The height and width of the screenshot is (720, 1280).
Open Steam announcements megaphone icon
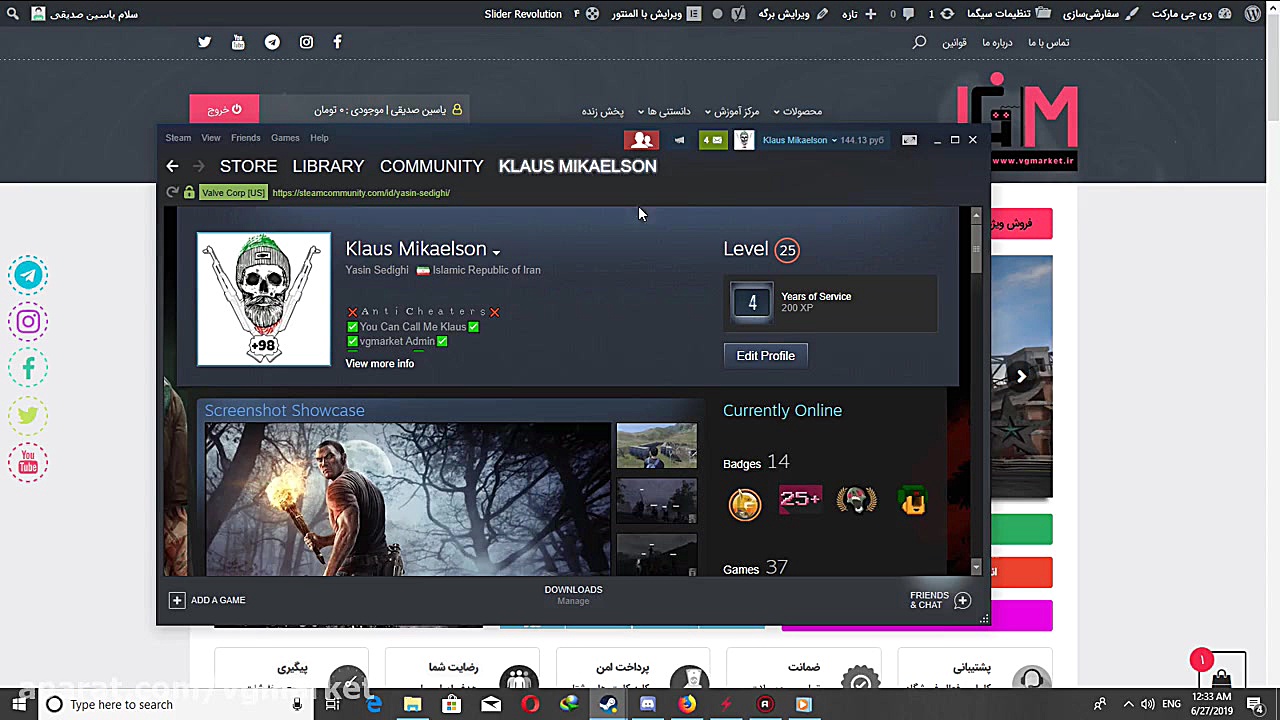[x=679, y=140]
